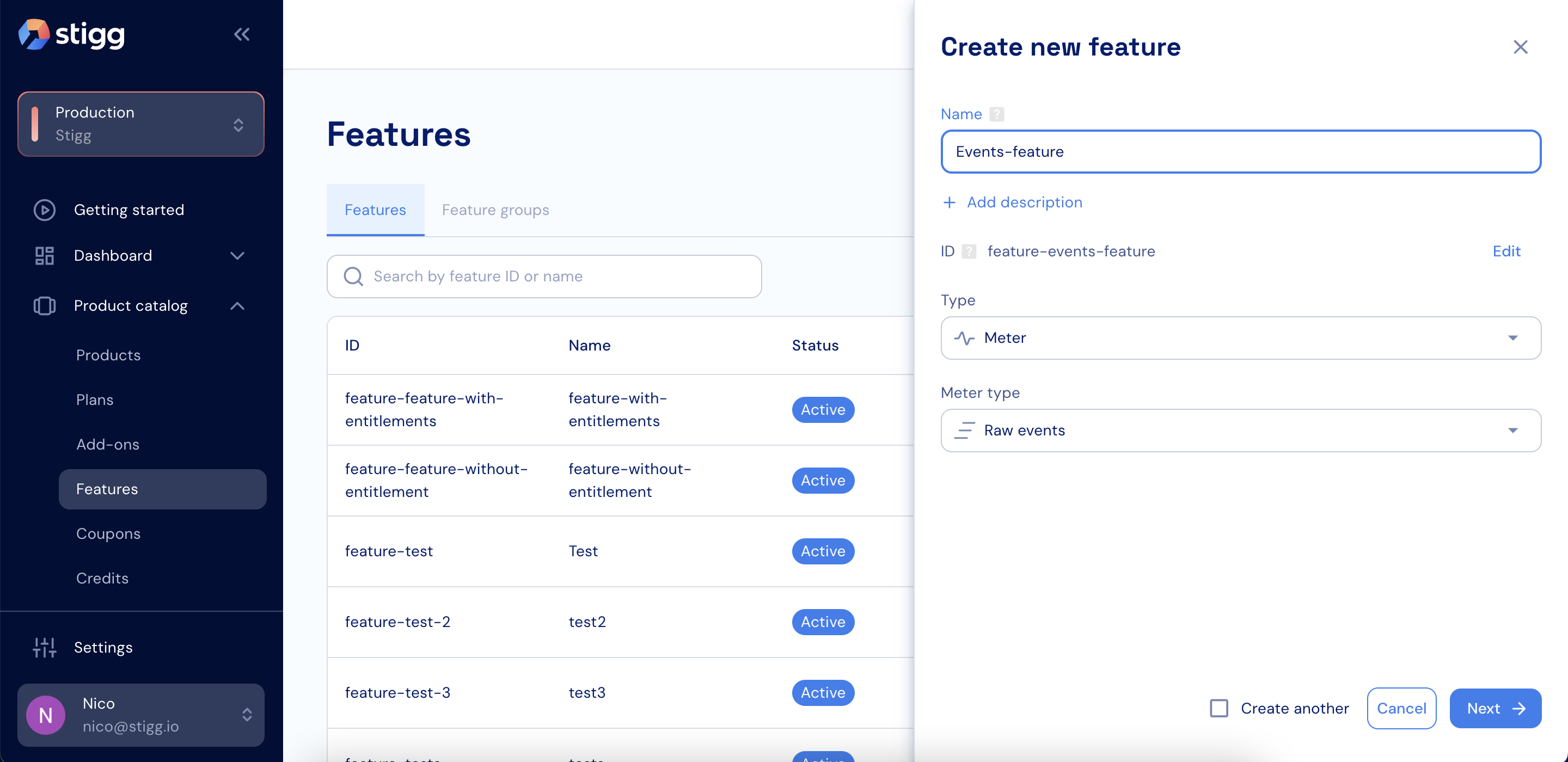Expand the Dashboard menu chevron
The width and height of the screenshot is (1568, 762).
[x=237, y=256]
